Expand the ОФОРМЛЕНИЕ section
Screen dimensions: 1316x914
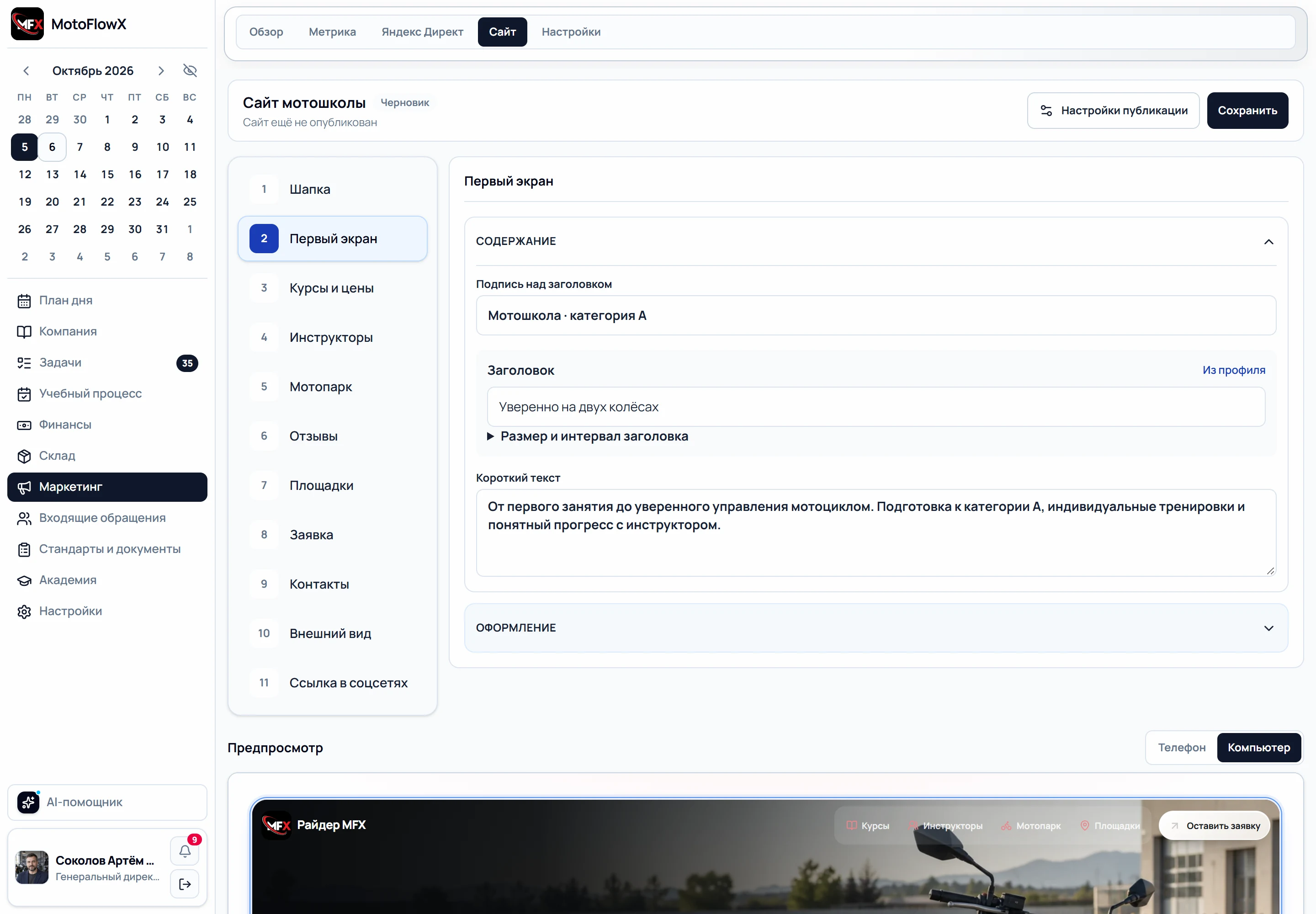[x=1268, y=628]
